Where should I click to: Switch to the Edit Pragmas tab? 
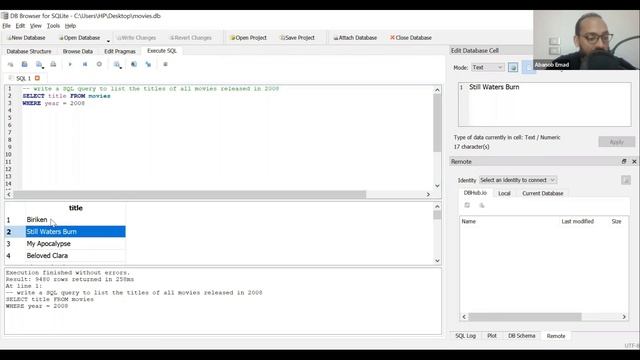point(120,51)
